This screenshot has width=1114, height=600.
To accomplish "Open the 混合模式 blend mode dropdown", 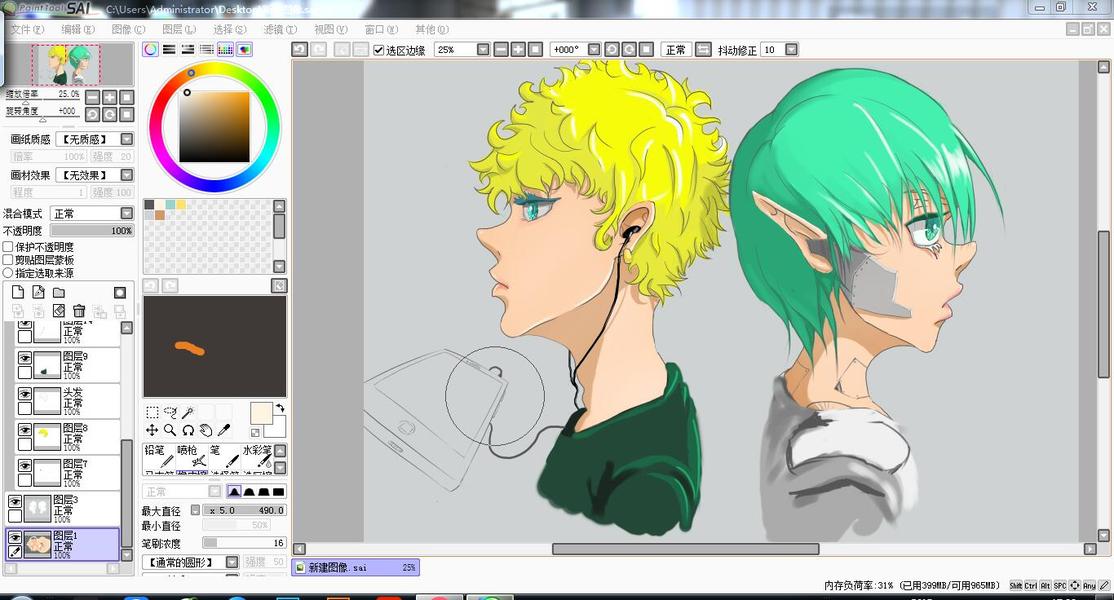I will (x=126, y=213).
